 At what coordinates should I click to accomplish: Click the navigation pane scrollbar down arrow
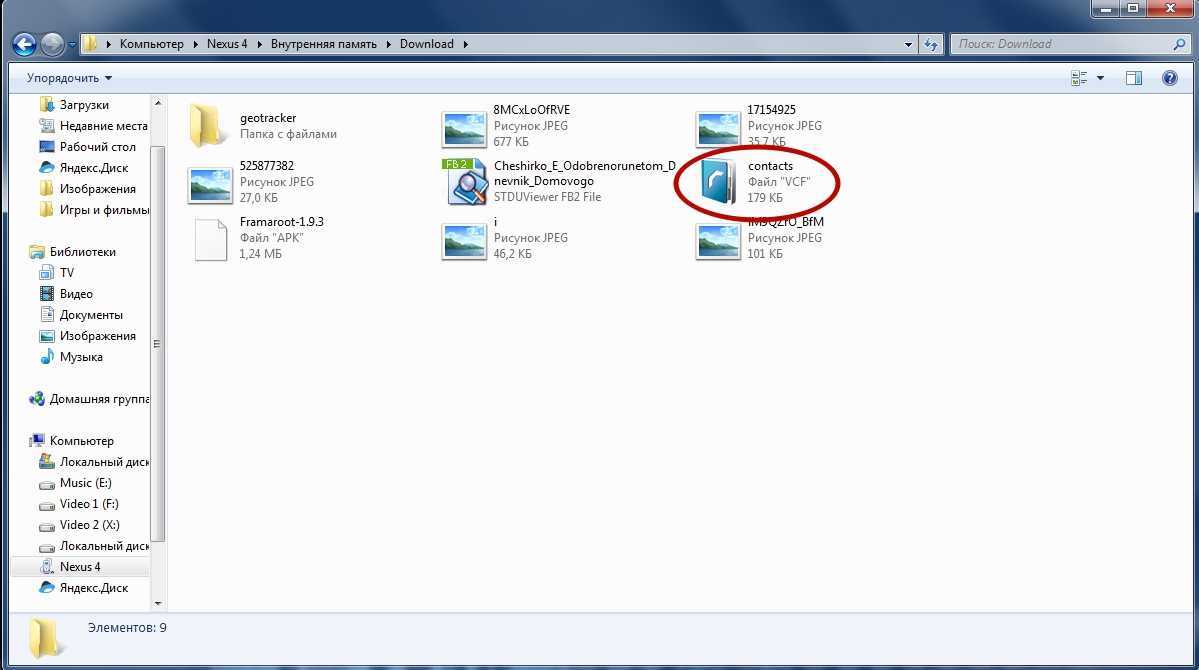157,603
